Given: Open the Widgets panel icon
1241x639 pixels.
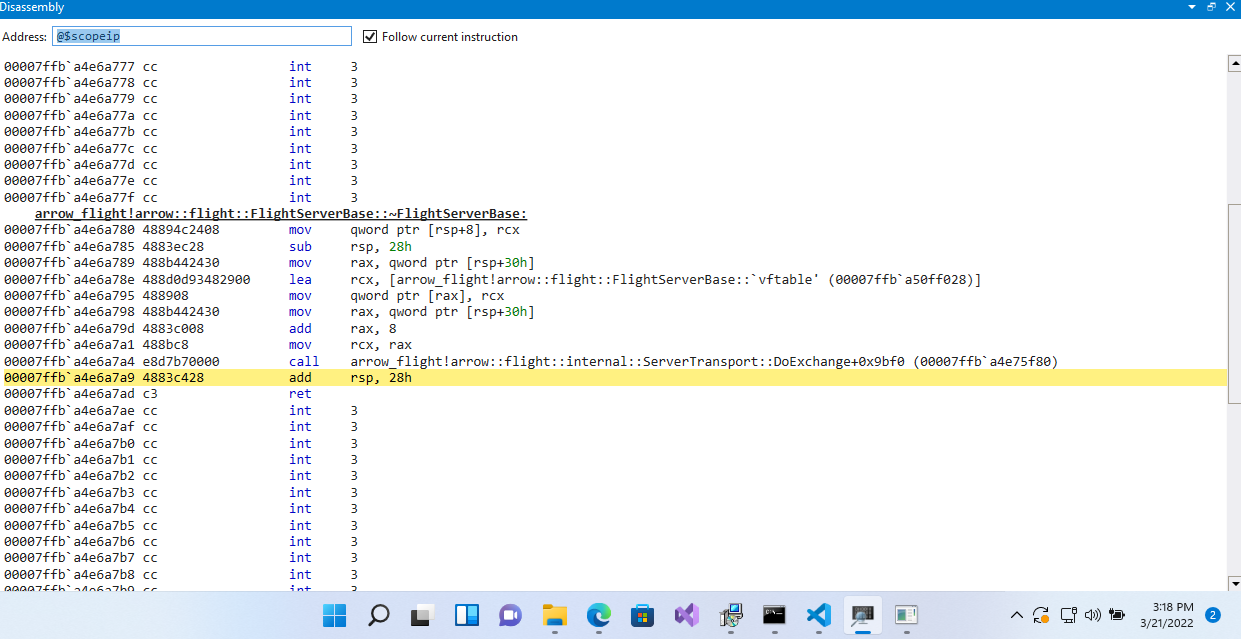Looking at the screenshot, I should point(467,615).
